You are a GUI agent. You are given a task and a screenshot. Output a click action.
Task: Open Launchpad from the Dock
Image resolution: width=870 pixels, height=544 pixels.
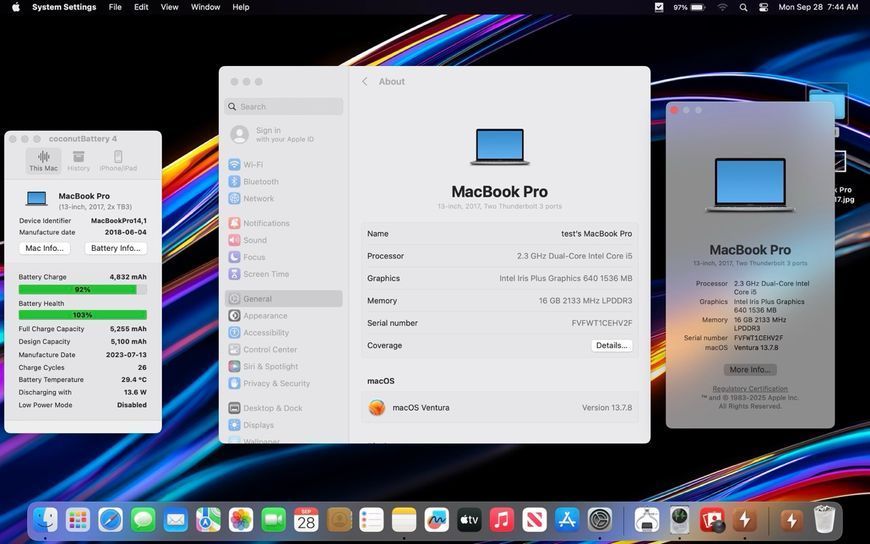(78, 520)
